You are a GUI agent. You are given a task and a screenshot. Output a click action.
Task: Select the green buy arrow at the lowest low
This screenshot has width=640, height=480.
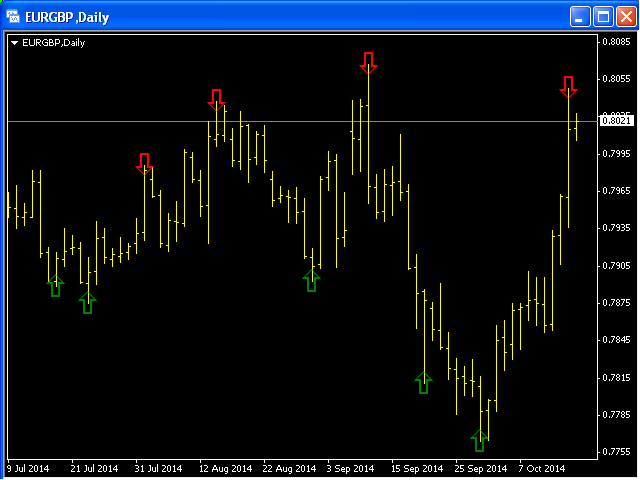pyautogui.click(x=480, y=441)
